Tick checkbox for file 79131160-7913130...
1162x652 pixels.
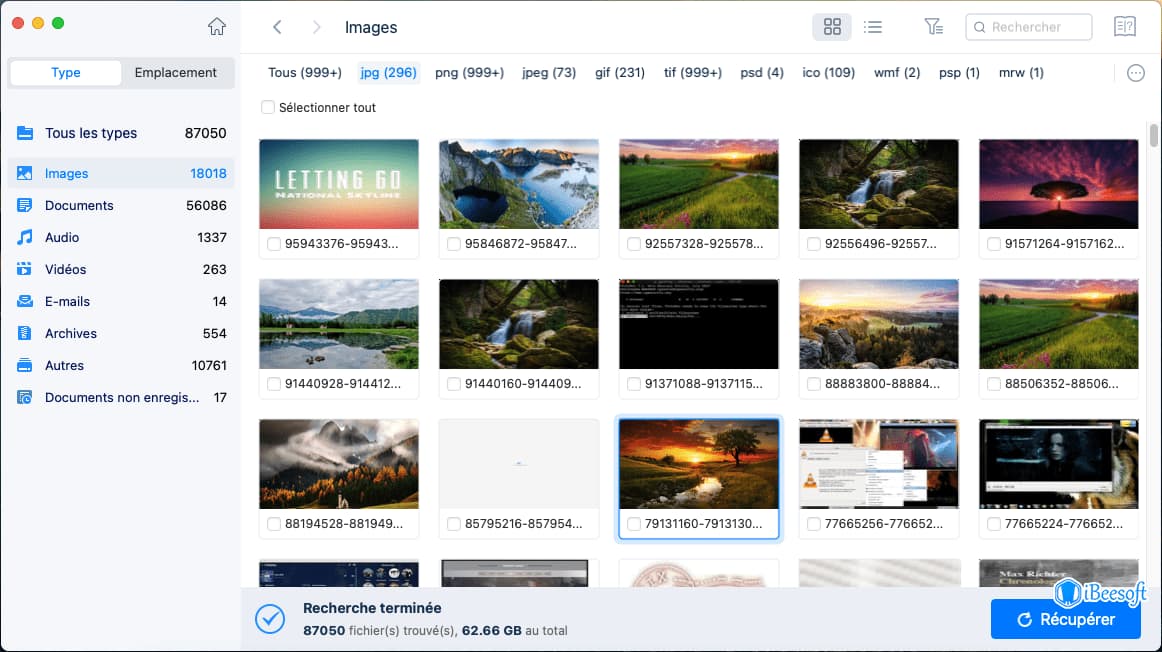(634, 524)
